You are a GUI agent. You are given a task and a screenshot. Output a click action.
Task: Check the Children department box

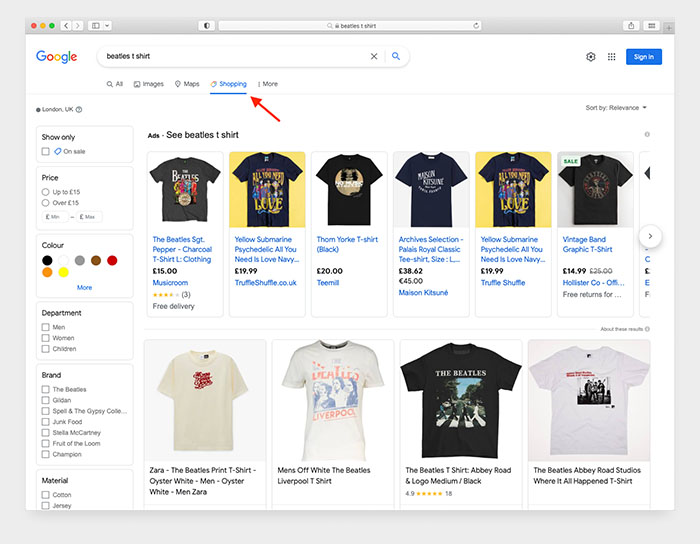[46, 349]
